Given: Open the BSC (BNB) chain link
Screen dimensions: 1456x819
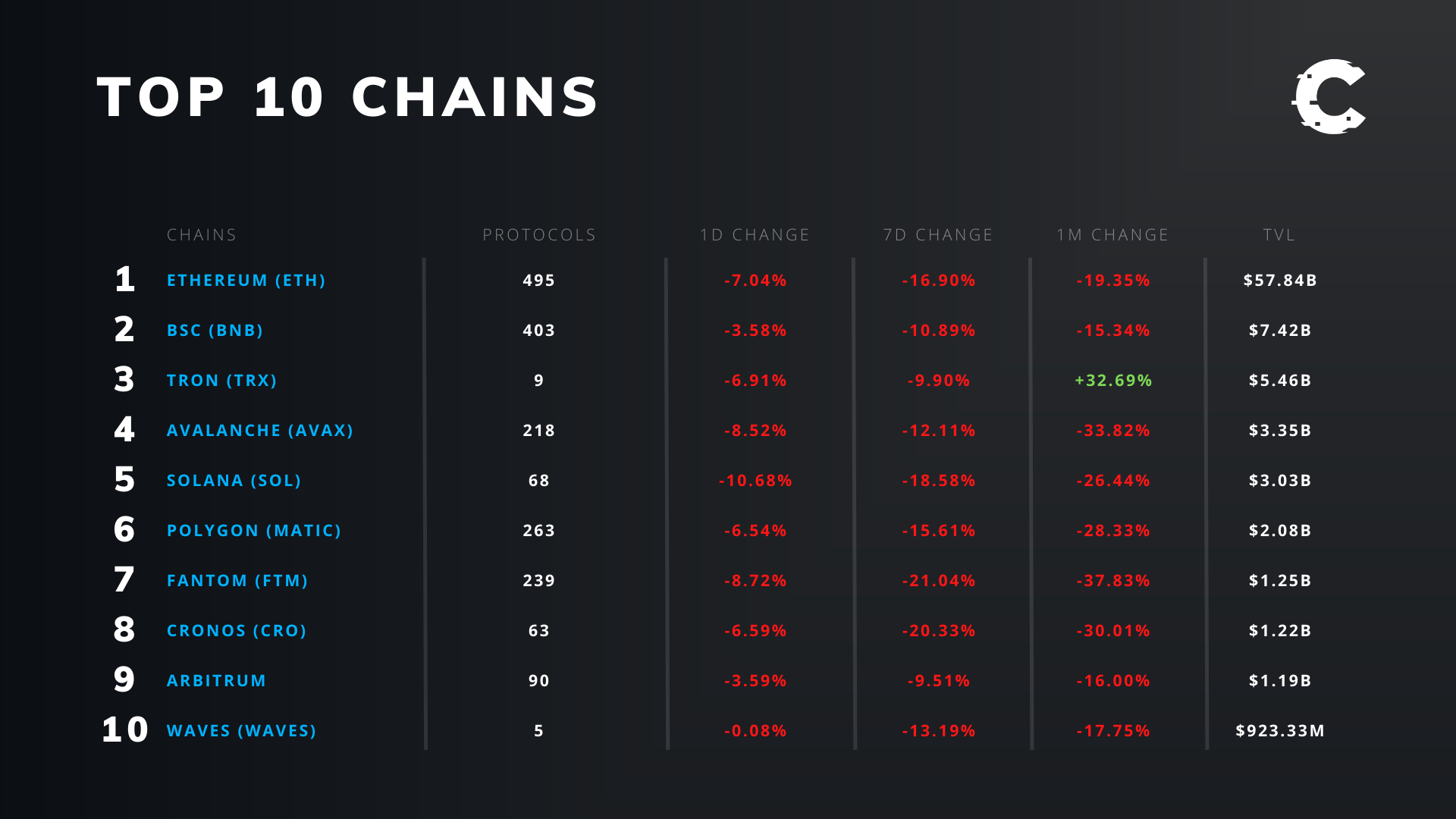Looking at the screenshot, I should point(215,331).
